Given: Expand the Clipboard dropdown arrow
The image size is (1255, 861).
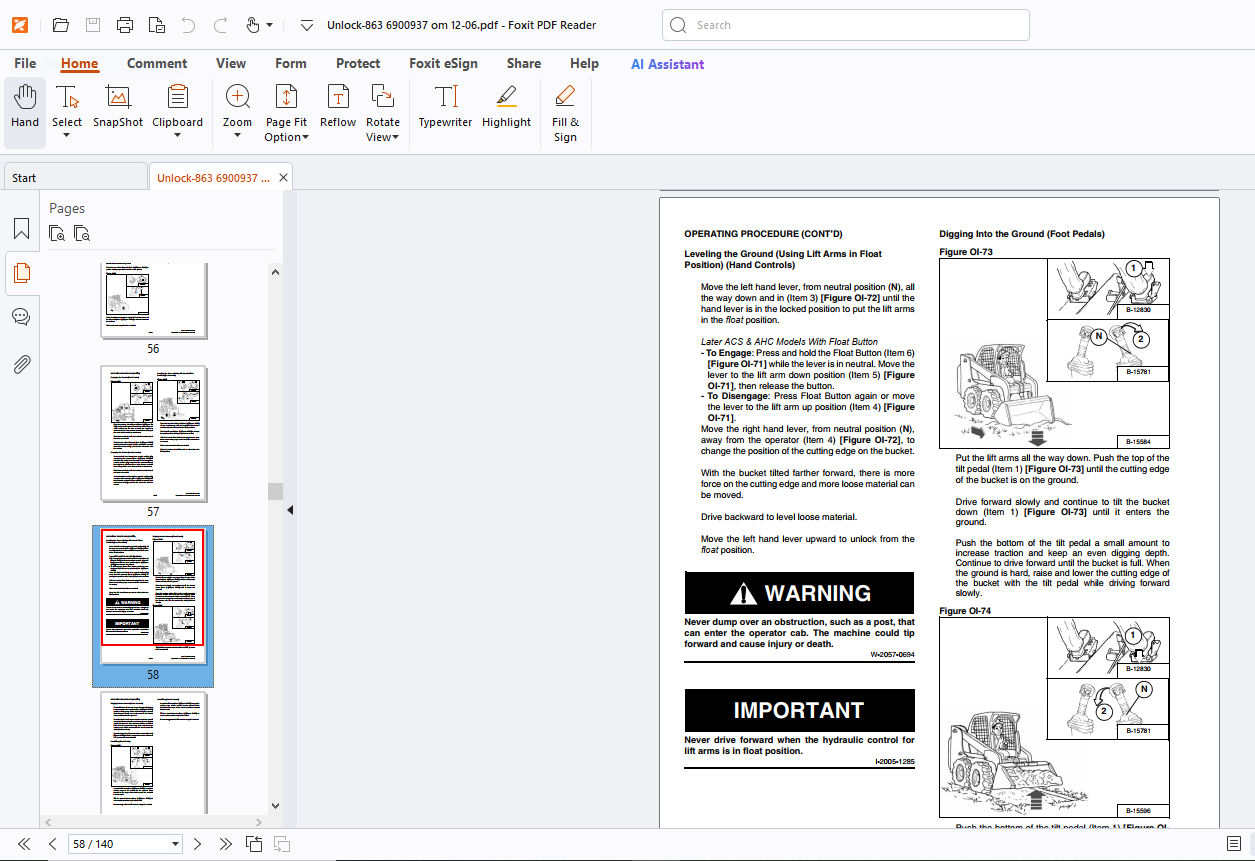Looking at the screenshot, I should pos(177,136).
